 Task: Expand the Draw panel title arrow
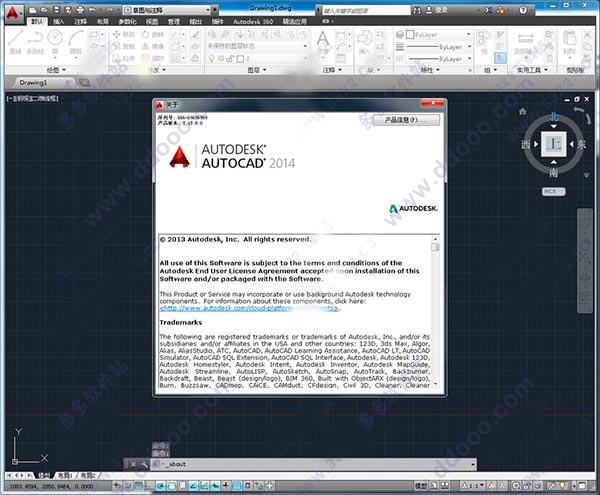tap(64, 70)
